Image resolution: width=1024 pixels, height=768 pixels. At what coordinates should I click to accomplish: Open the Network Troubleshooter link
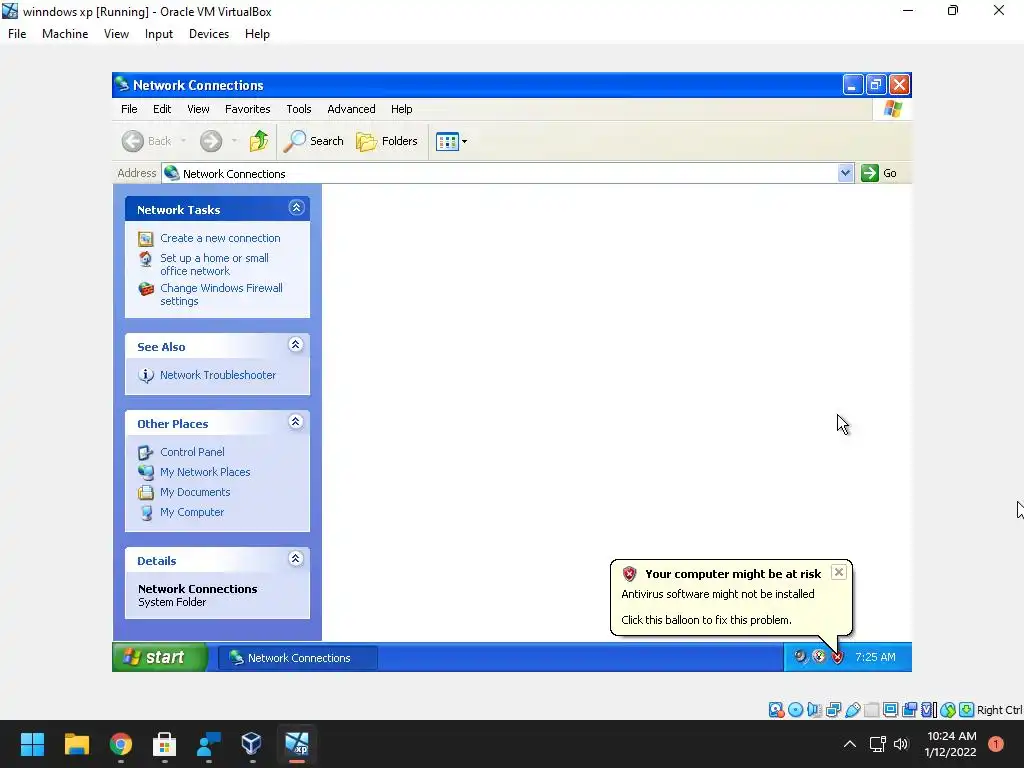pyautogui.click(x=217, y=375)
